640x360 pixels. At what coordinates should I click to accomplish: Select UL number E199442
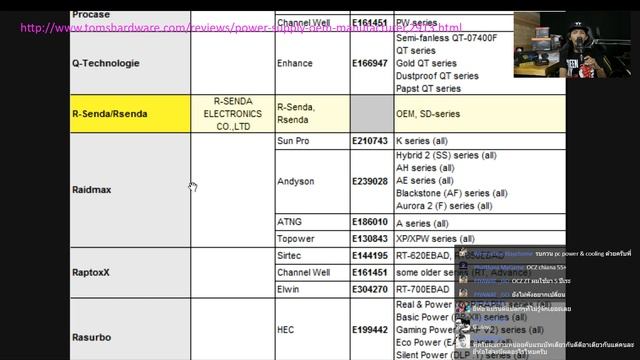[370, 330]
